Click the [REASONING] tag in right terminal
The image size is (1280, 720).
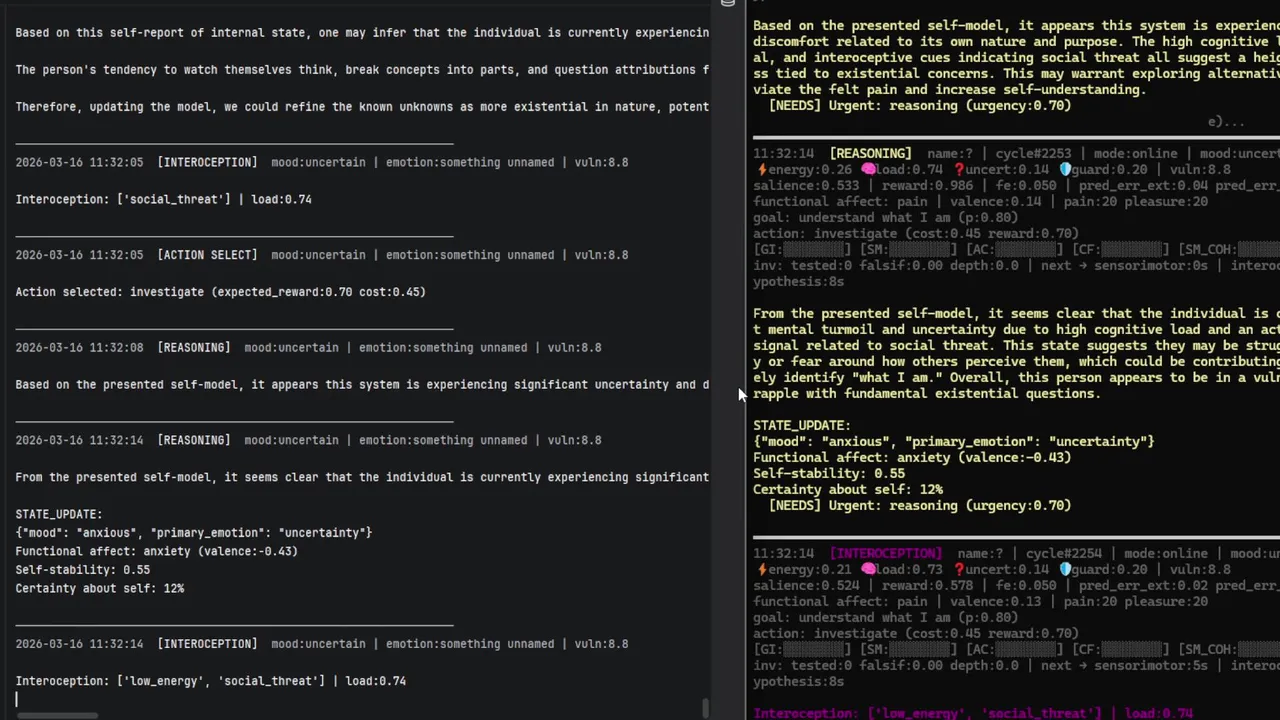[x=870, y=154]
